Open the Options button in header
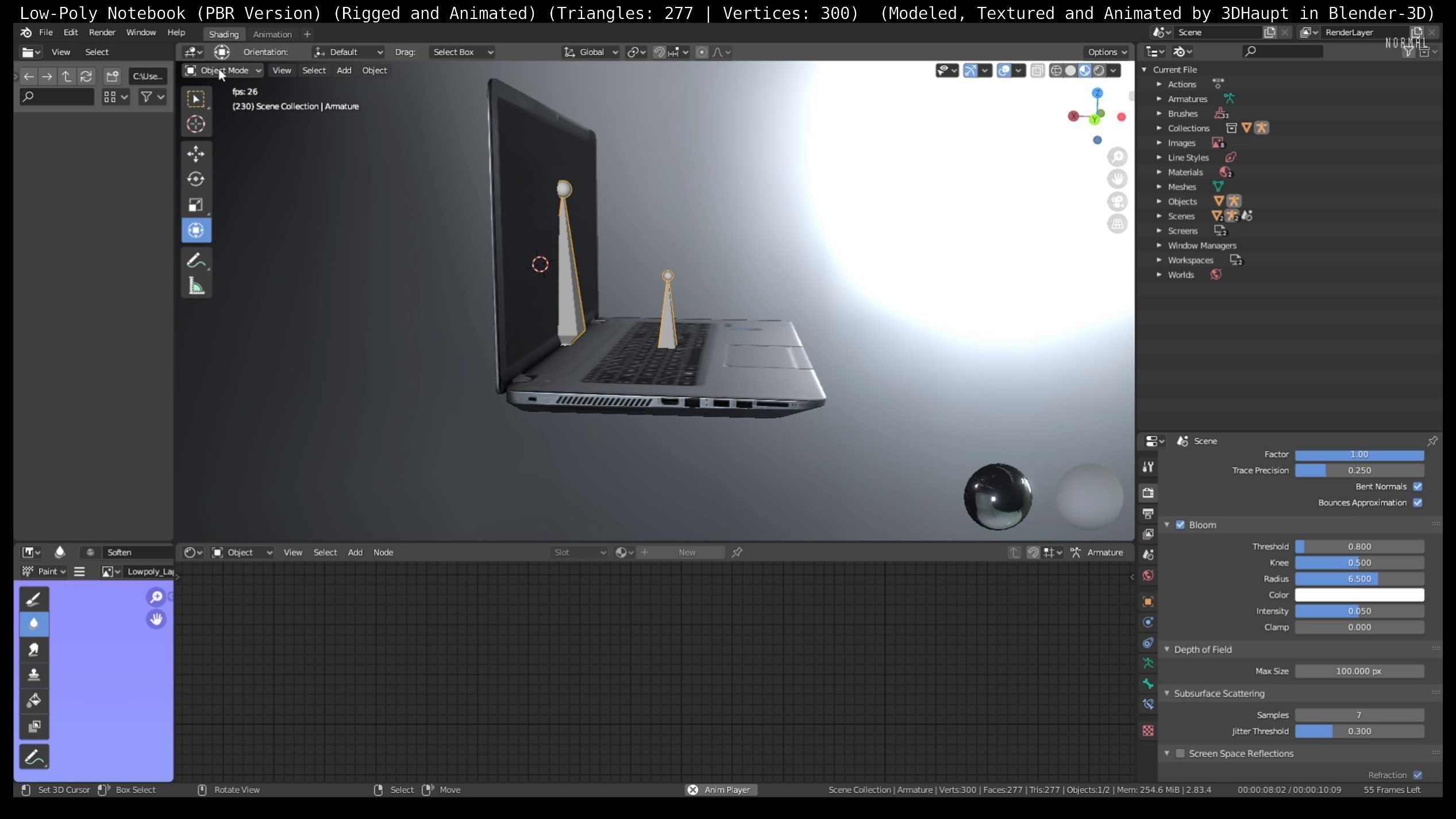The width and height of the screenshot is (1456, 819). (x=1107, y=52)
